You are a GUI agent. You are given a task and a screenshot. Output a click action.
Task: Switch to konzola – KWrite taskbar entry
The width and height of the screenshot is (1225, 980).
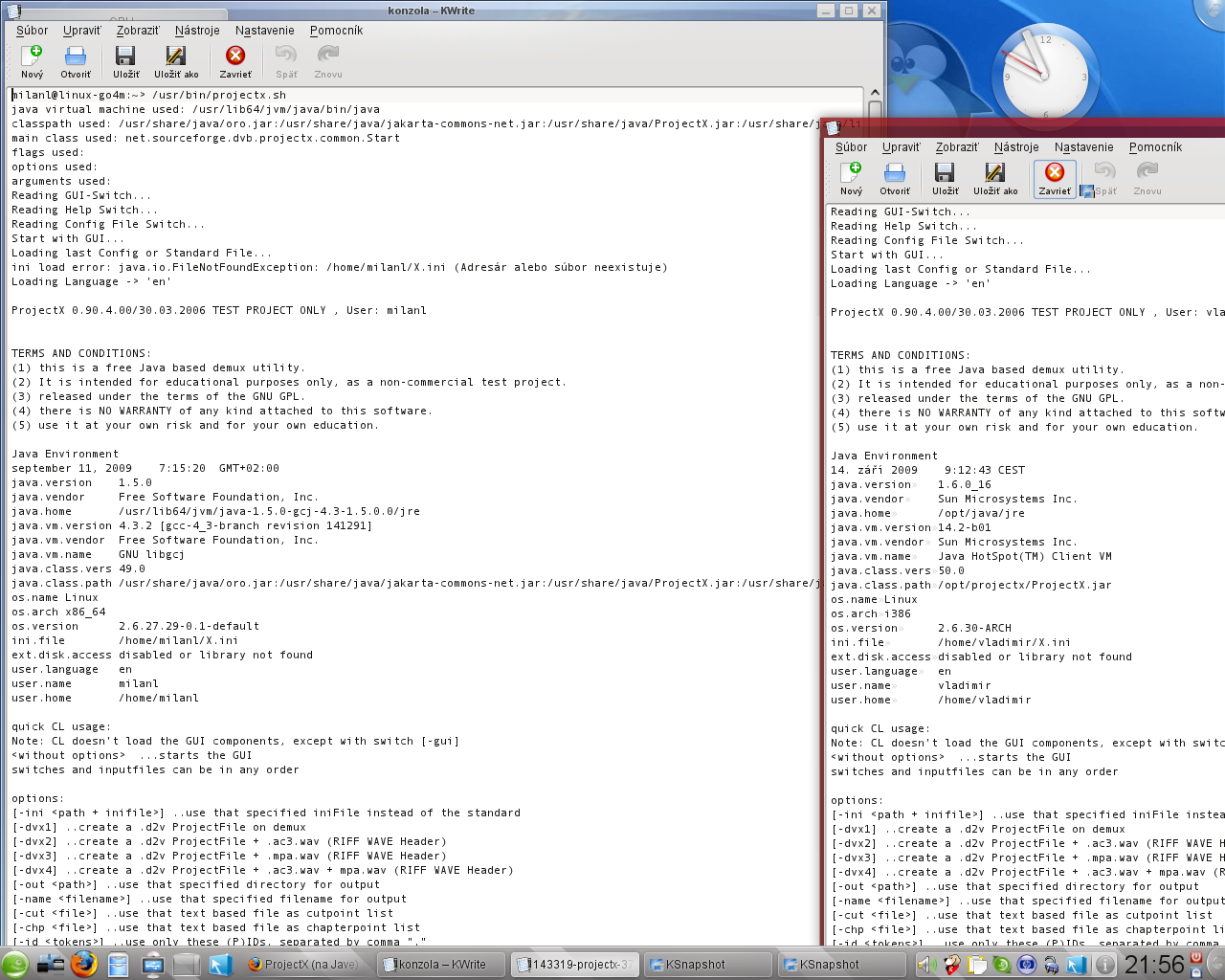pyautogui.click(x=441, y=965)
